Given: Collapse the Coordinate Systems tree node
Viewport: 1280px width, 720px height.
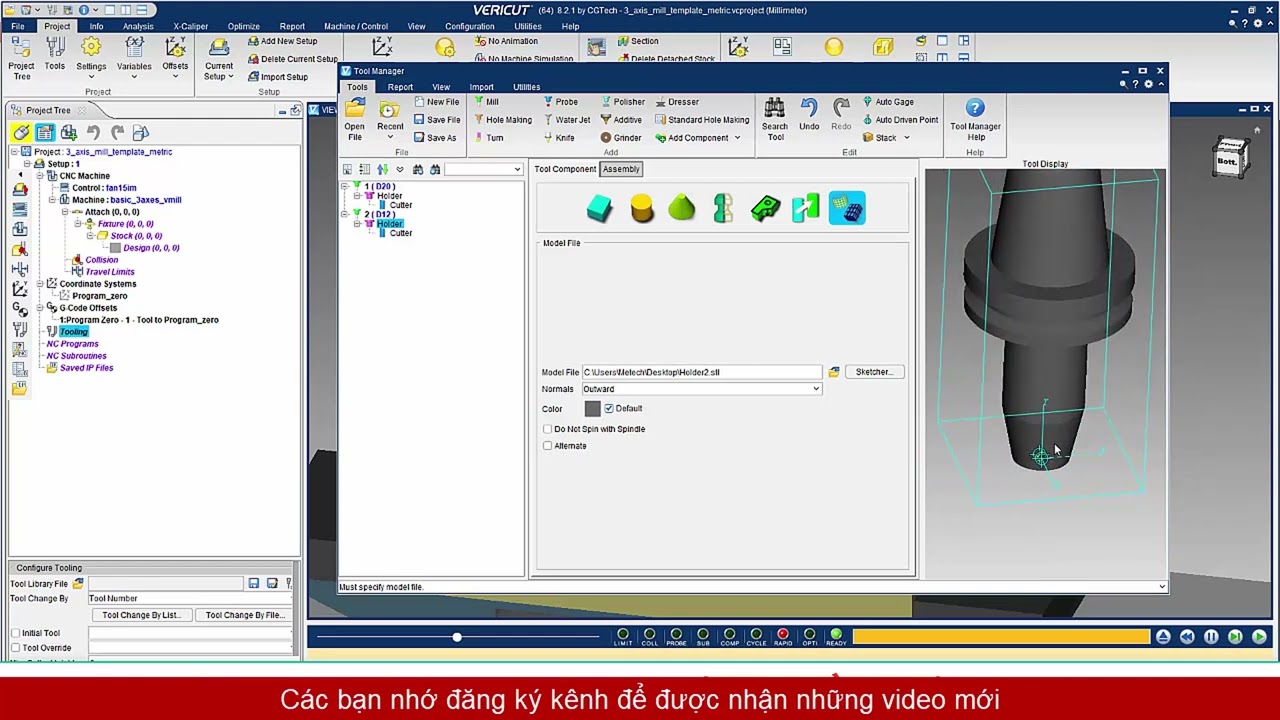Looking at the screenshot, I should point(40,284).
